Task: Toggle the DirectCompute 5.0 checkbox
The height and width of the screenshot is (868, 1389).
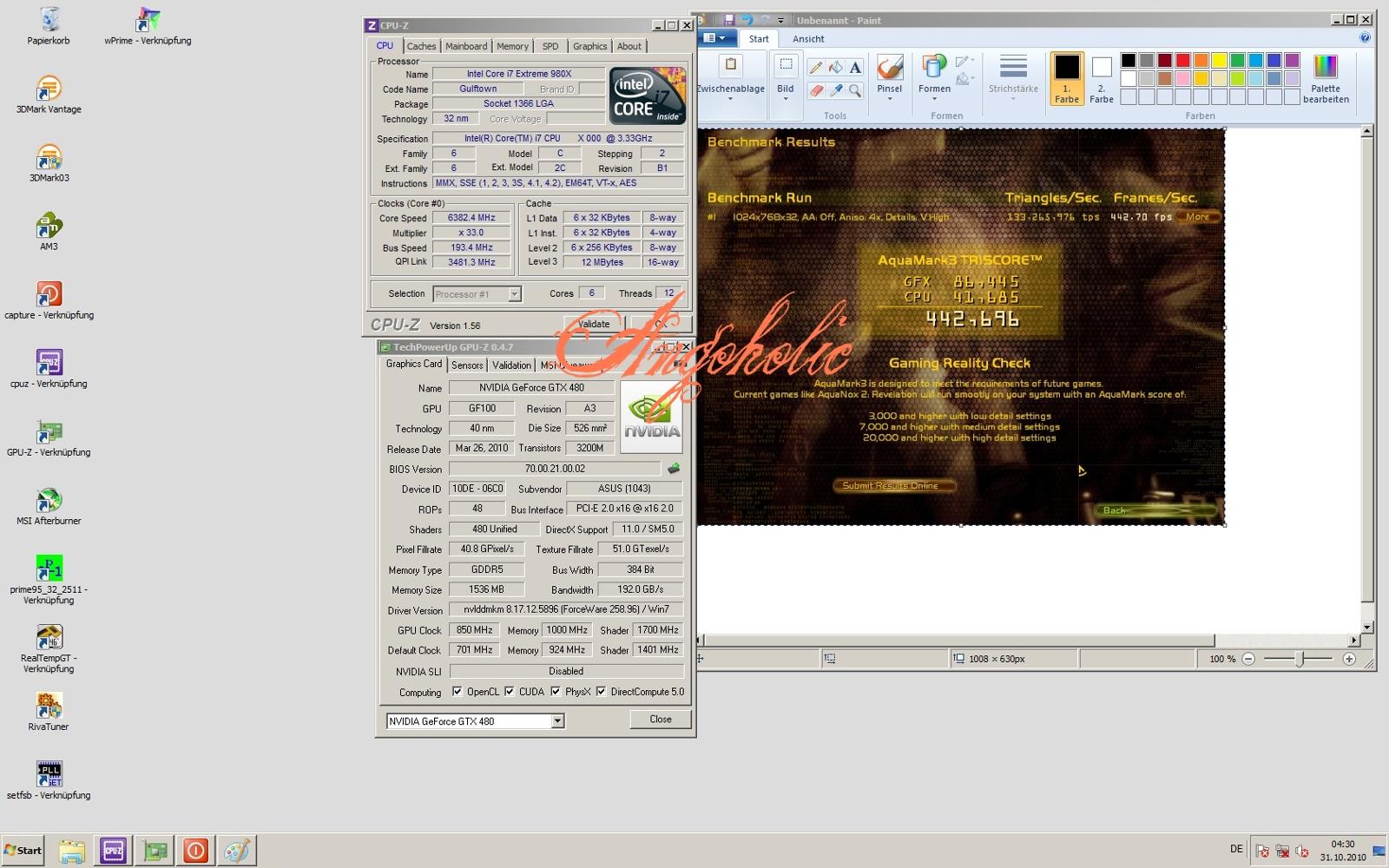Action: [601, 692]
